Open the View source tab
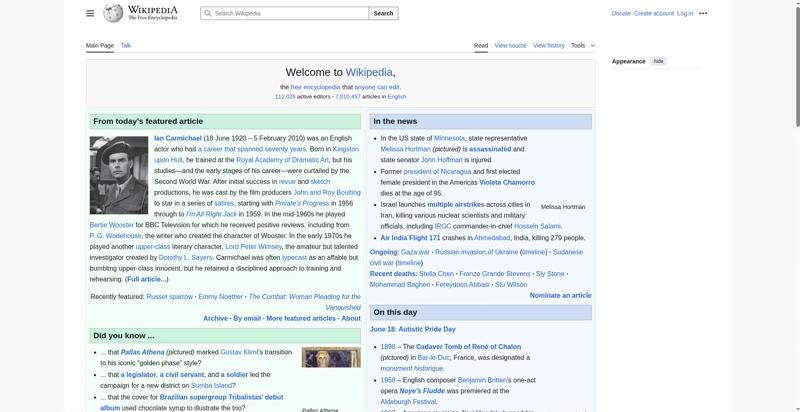This screenshot has width=800, height=412. pyautogui.click(x=510, y=45)
